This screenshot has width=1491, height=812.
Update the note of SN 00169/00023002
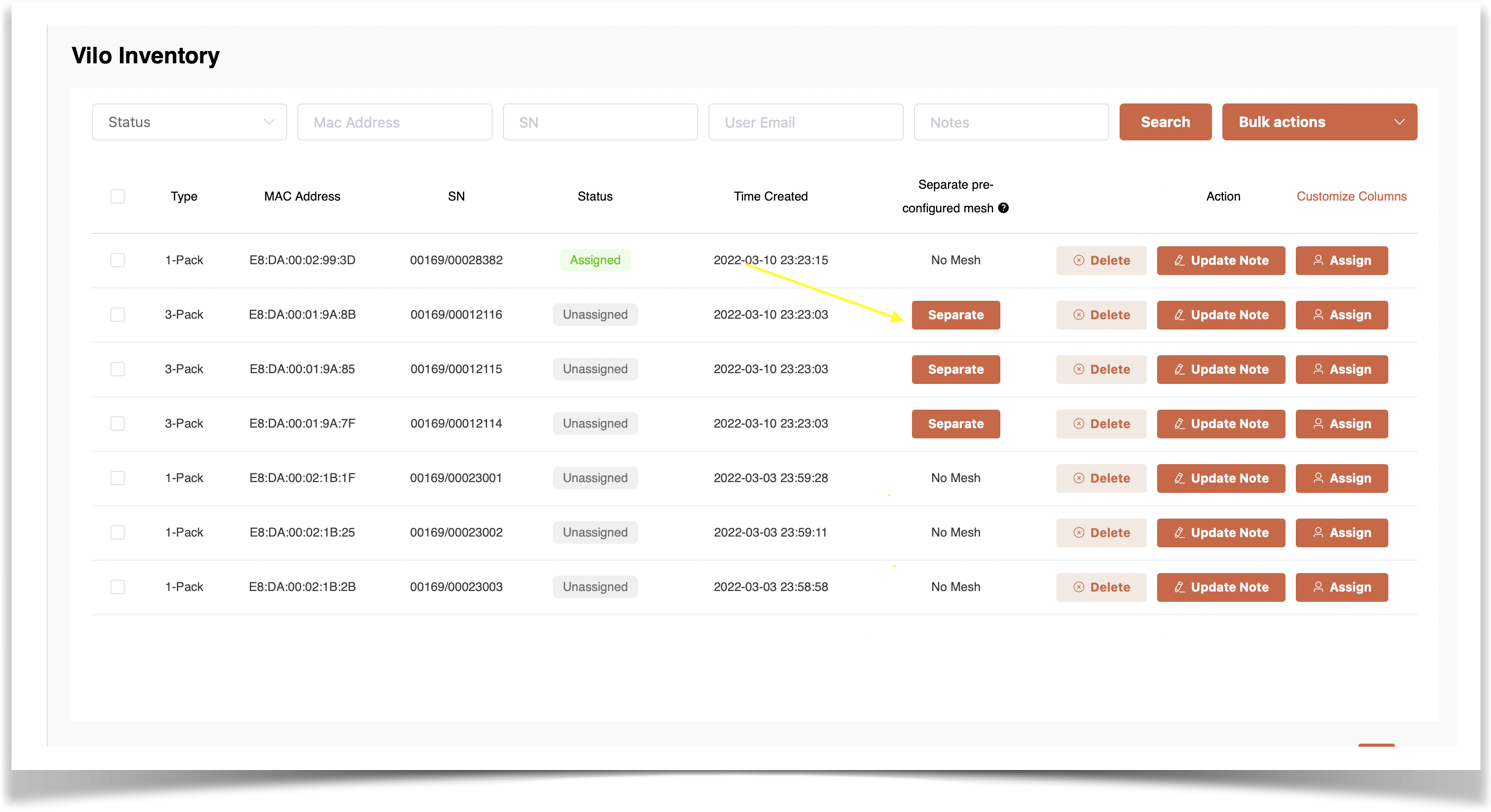pos(1221,533)
